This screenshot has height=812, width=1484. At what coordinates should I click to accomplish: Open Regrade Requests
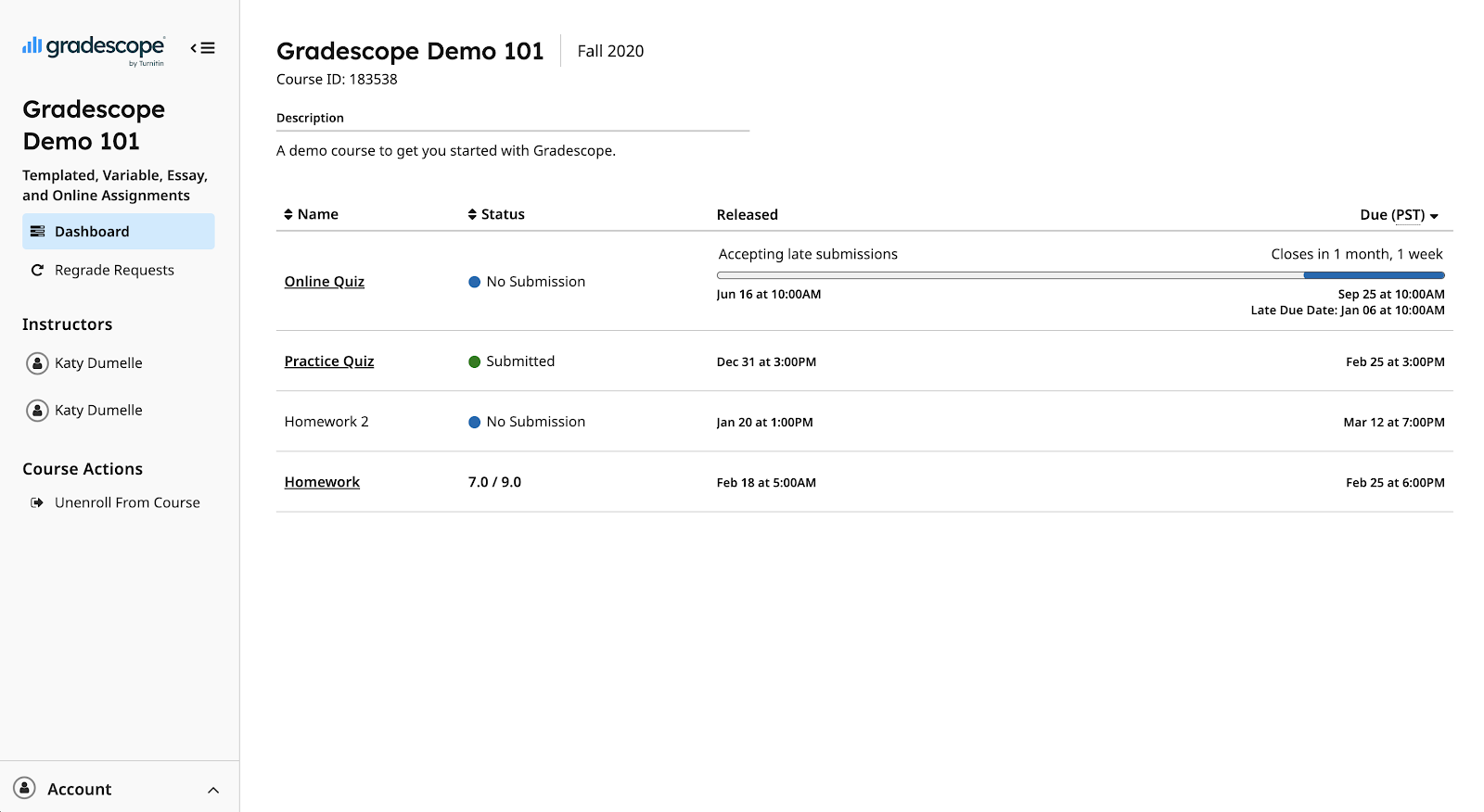[114, 271]
